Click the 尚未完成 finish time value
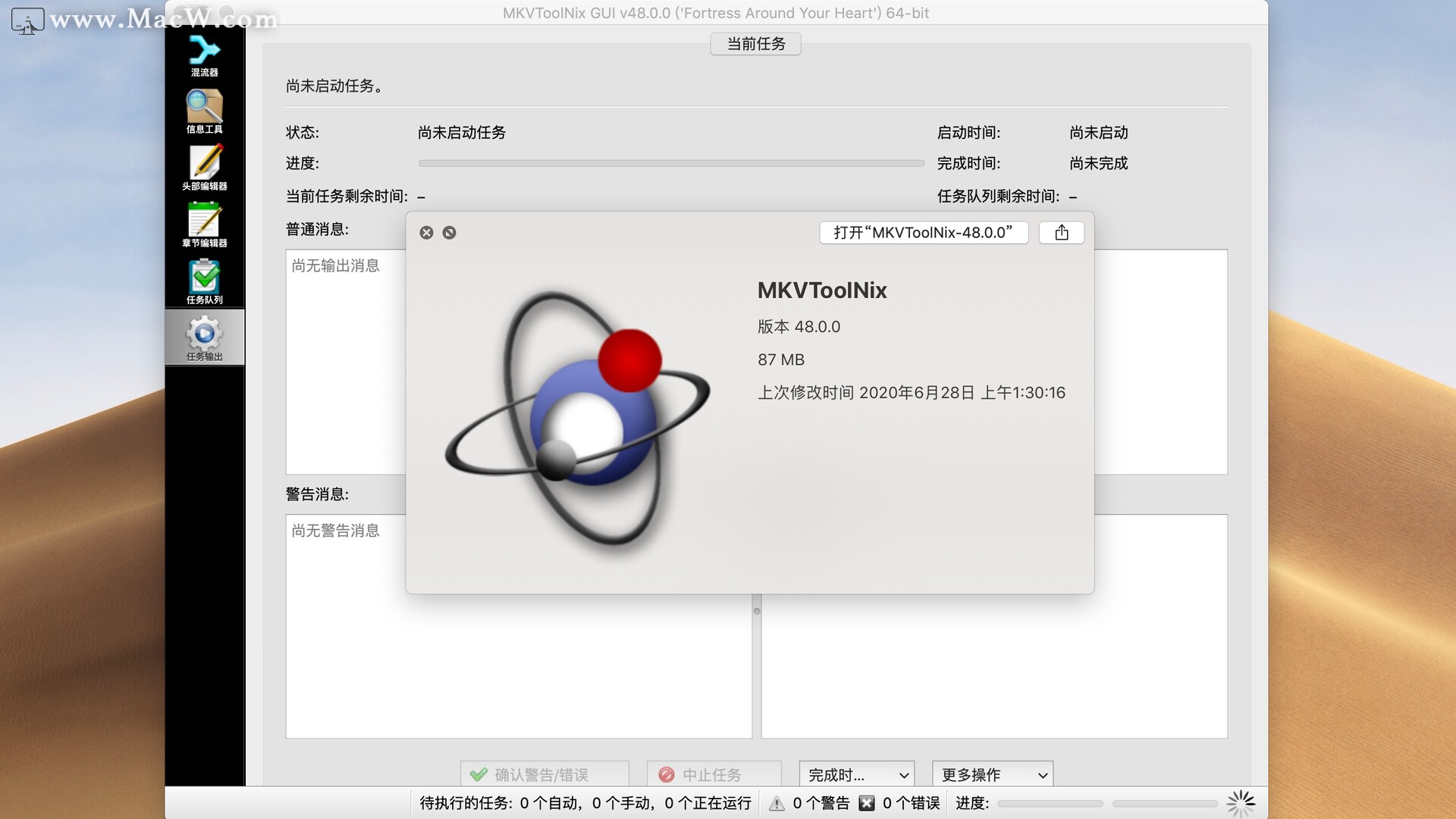 (x=1099, y=163)
